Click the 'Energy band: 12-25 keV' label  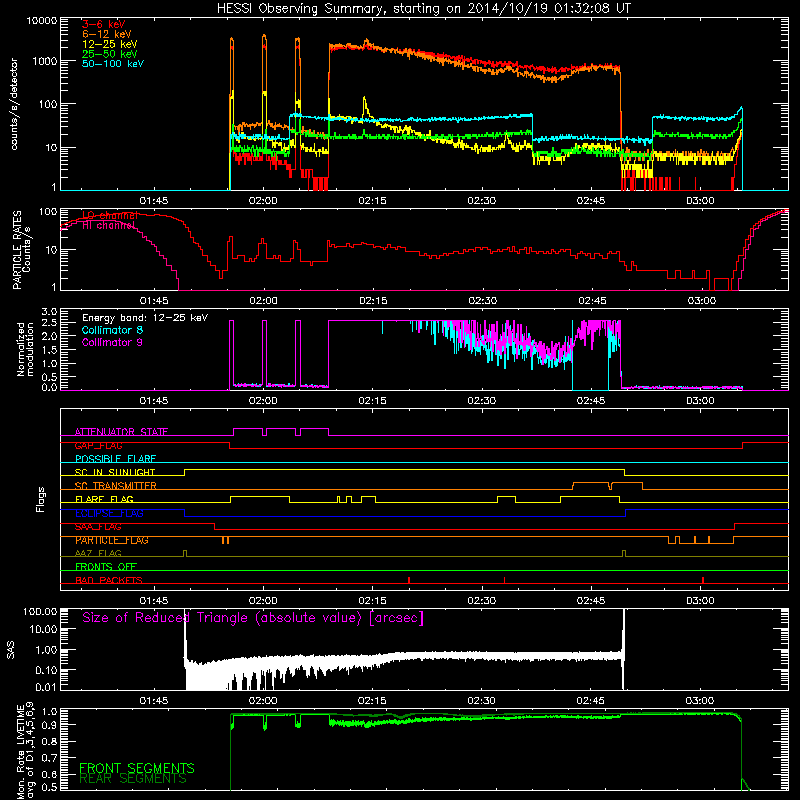[145, 318]
